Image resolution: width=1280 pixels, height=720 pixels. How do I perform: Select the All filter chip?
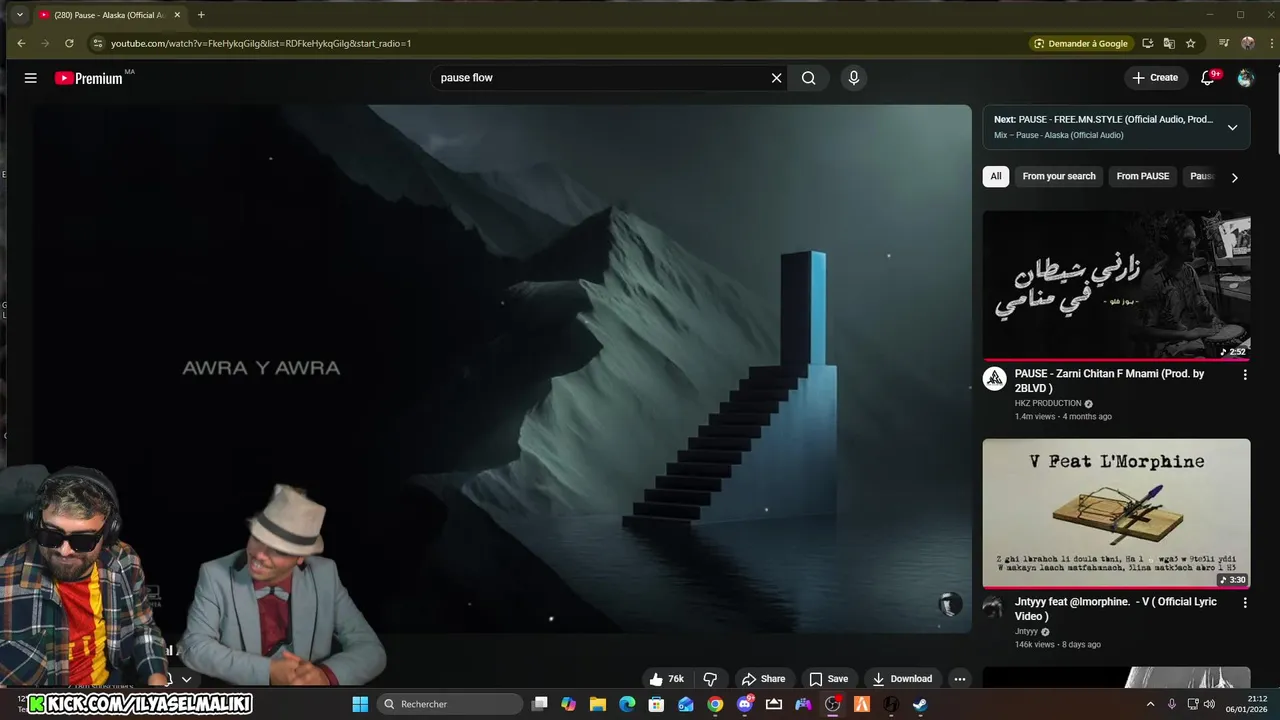[995, 176]
